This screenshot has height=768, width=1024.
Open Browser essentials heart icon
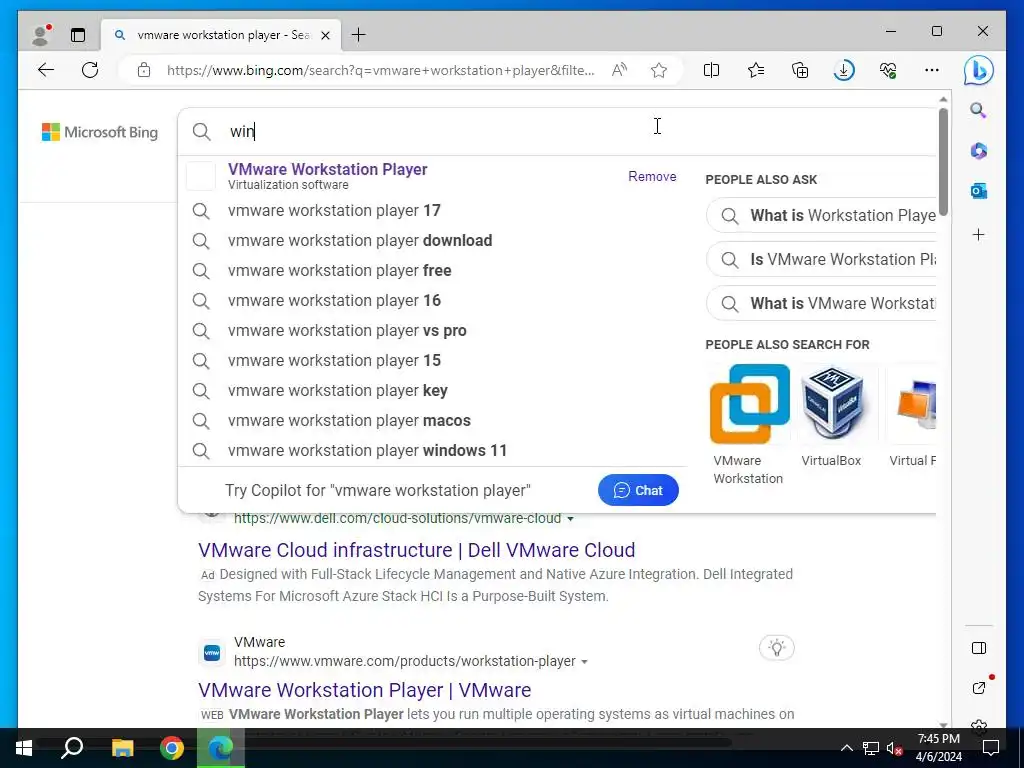pos(888,70)
